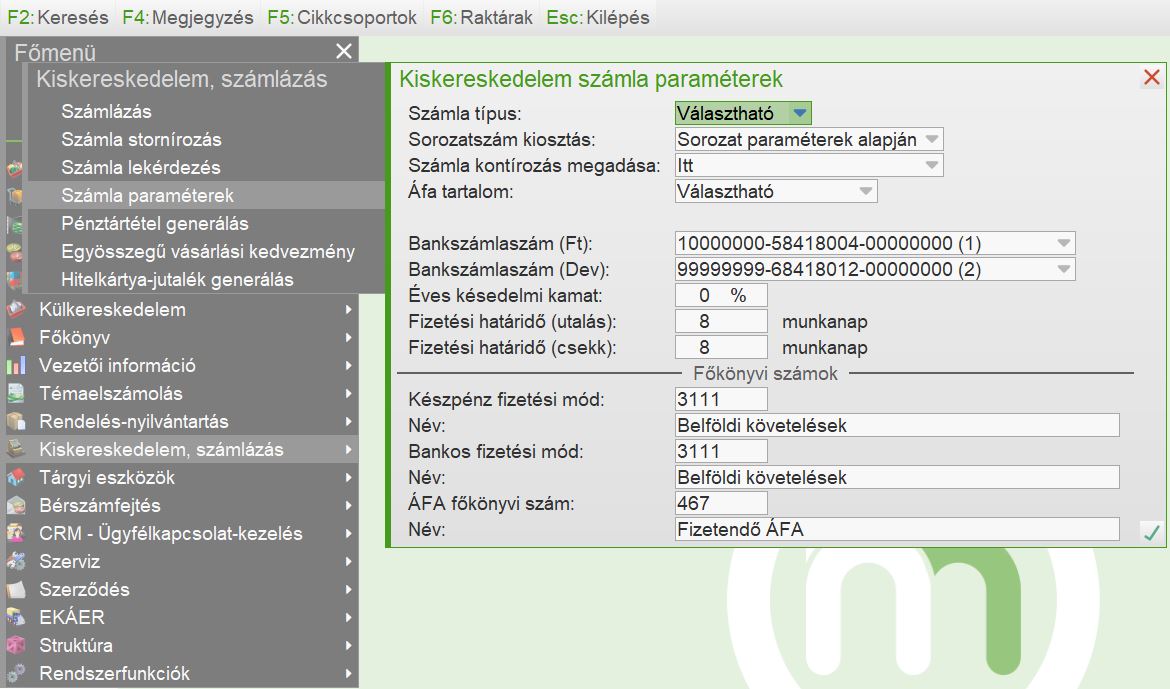
Task: Click the Témaelszámolás icon
Action: point(16,393)
